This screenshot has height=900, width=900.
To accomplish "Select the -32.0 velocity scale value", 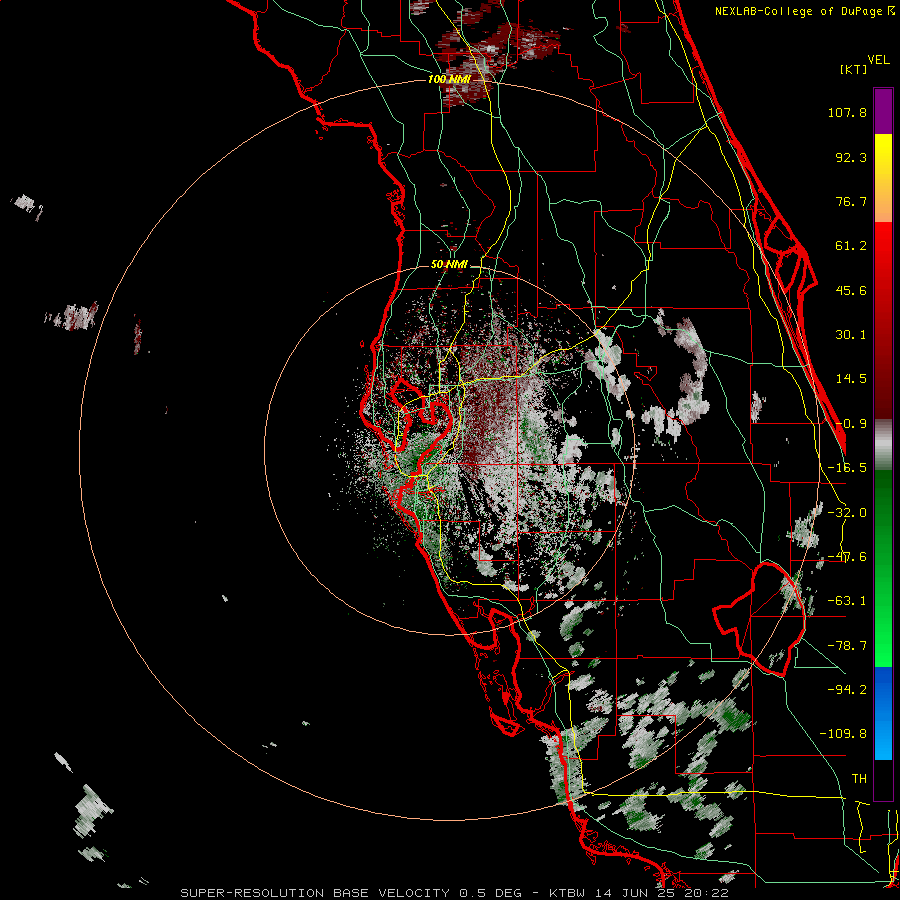I will [x=847, y=513].
